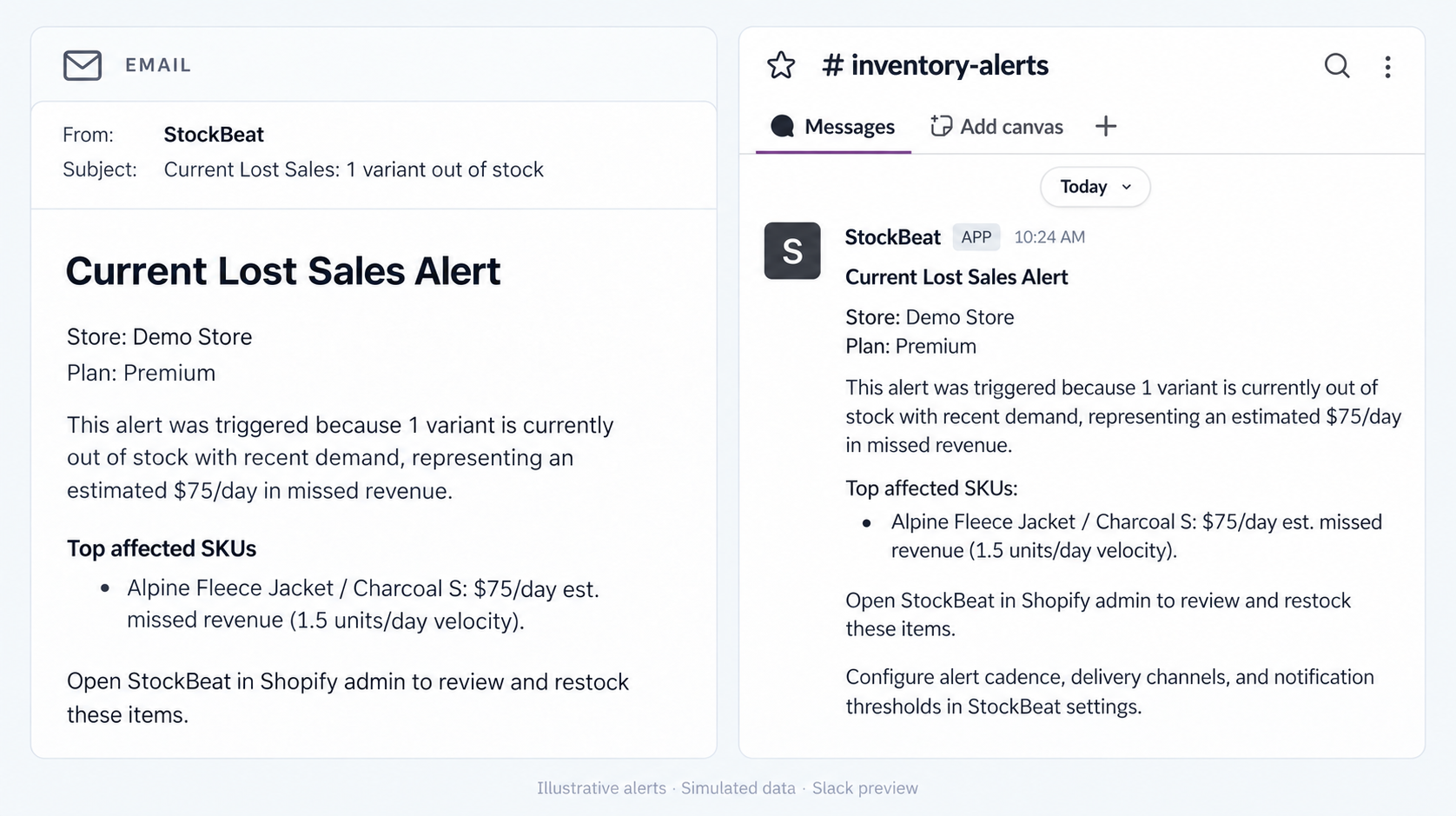Click the EMAIL header label
The height and width of the screenshot is (816, 1456).
pos(158,65)
